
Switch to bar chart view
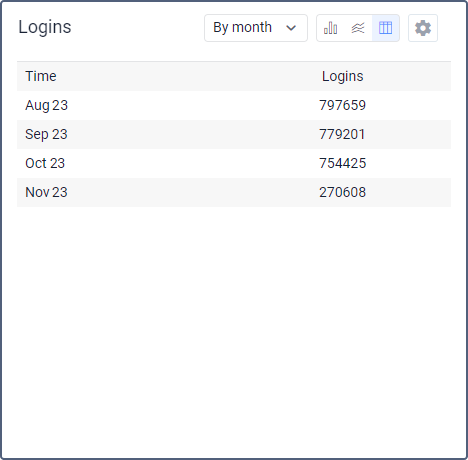[330, 28]
